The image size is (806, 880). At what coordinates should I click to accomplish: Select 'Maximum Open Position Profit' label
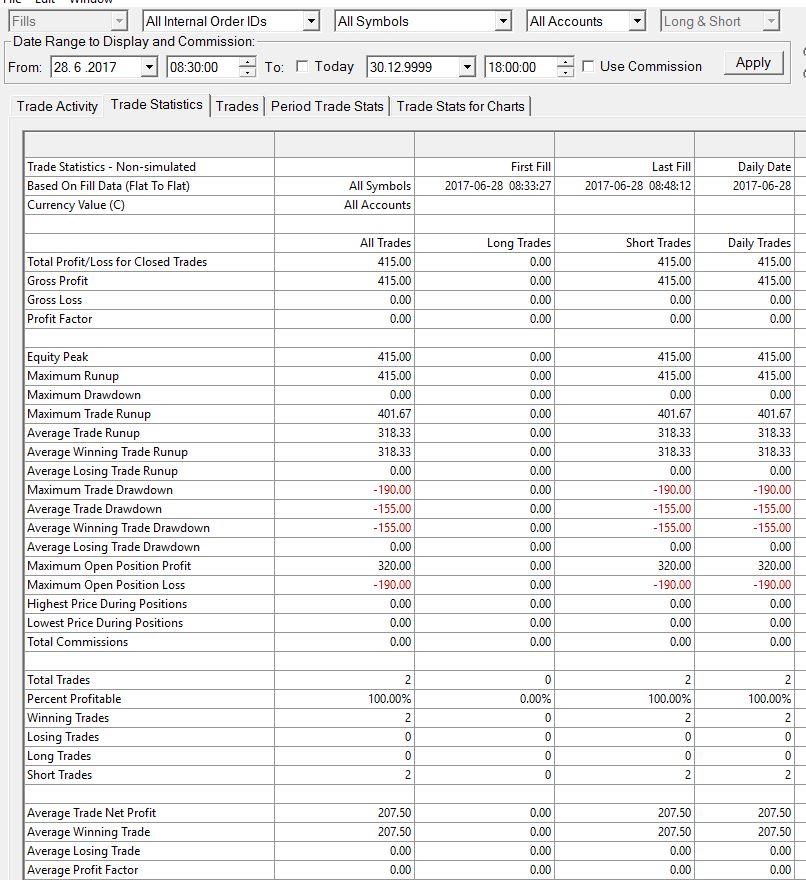coord(109,566)
